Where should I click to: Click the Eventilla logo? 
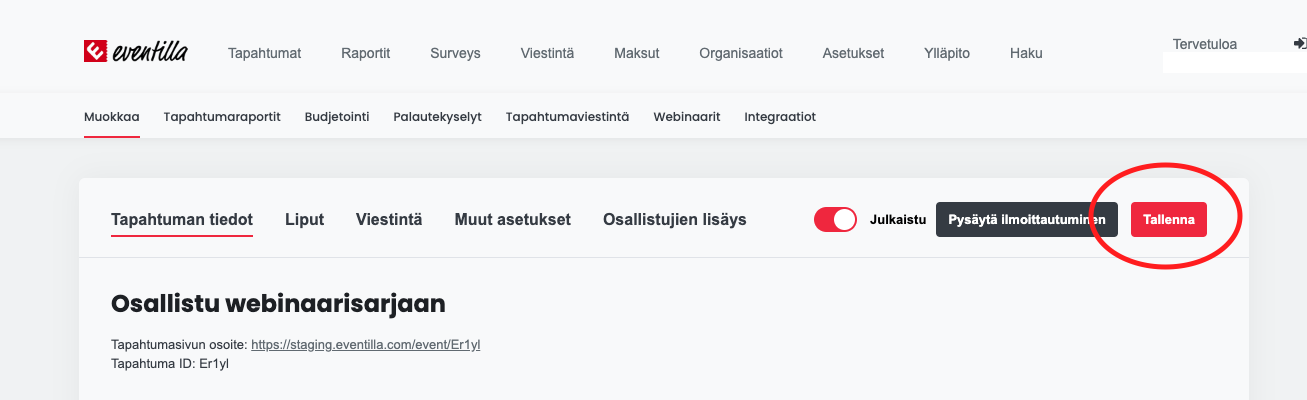(135, 52)
